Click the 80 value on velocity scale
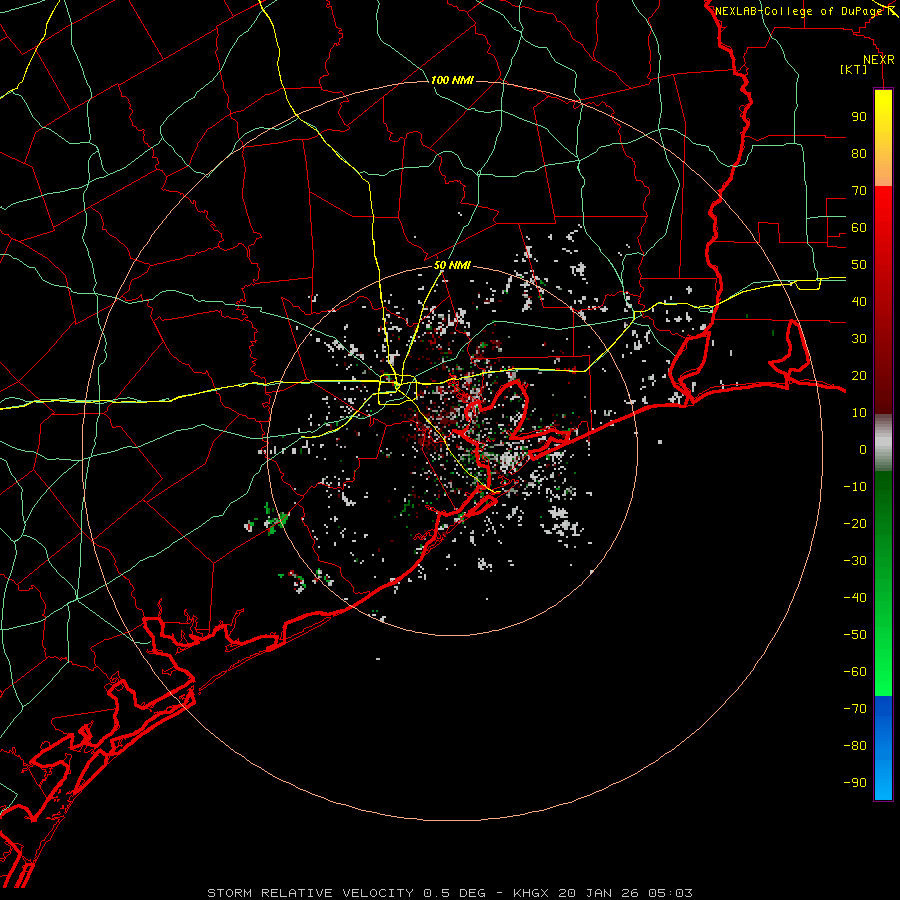The width and height of the screenshot is (900, 900). click(x=859, y=153)
